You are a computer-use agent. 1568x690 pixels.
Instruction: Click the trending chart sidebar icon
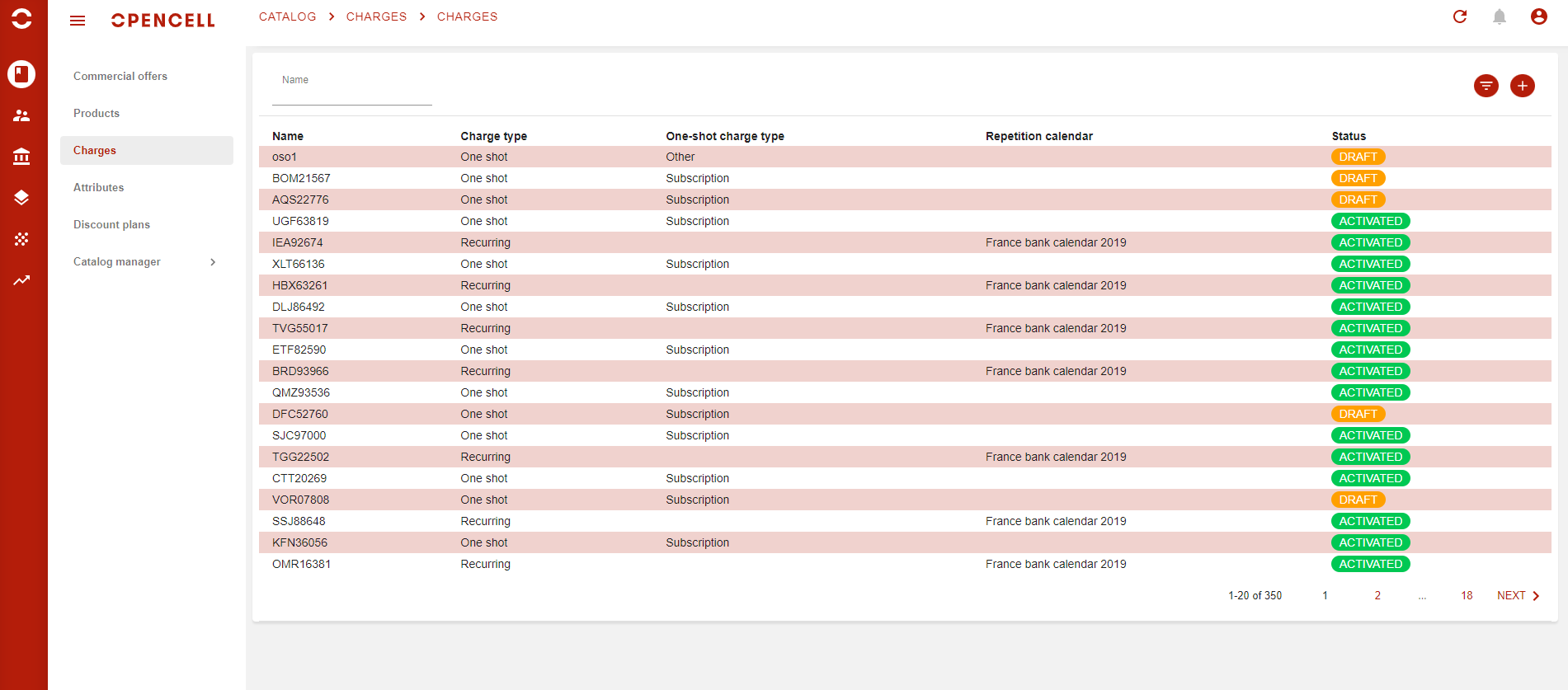point(21,280)
